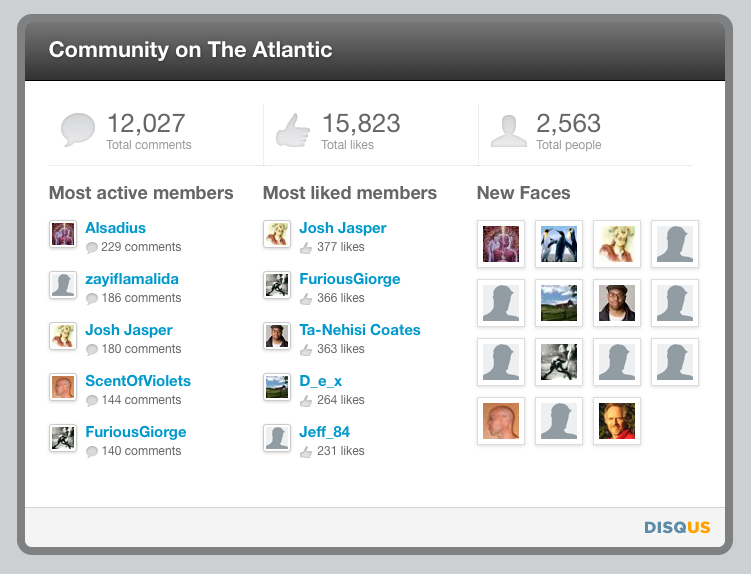
Task: Open the Ta-Nehisi Coates profile link
Action: (x=360, y=330)
